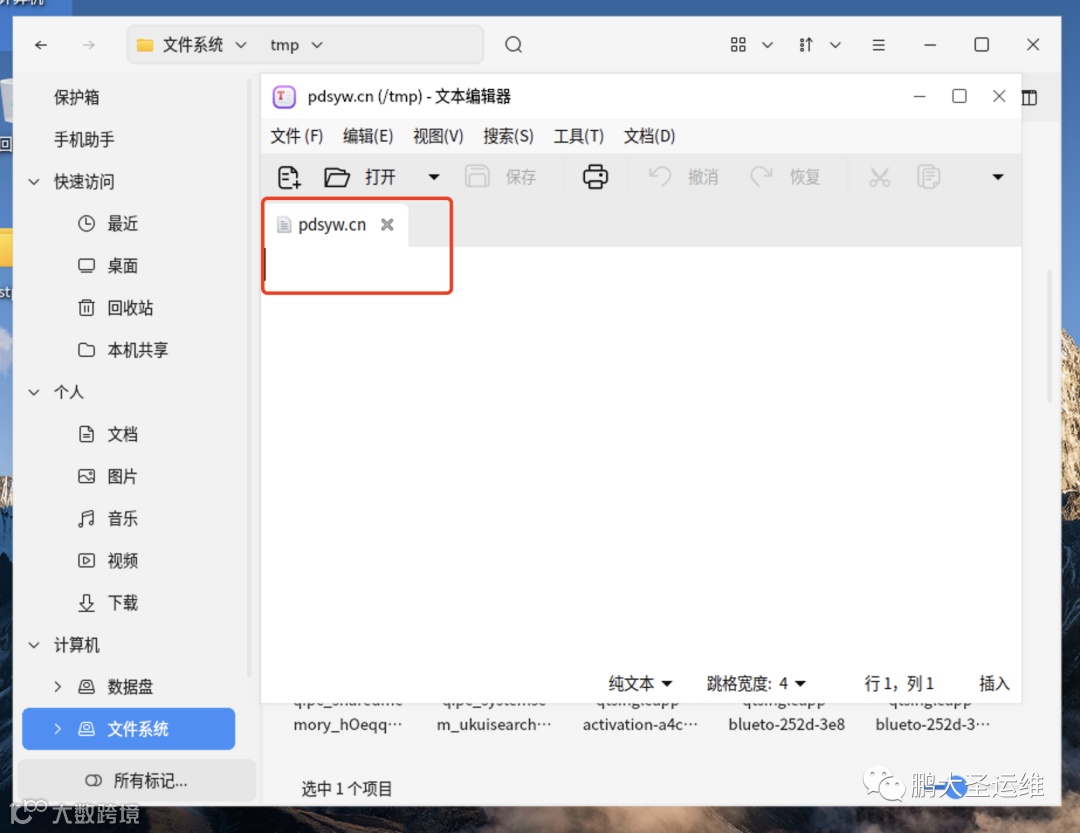Open the 编辑(E) menu
The width and height of the screenshot is (1080, 833).
pyautogui.click(x=368, y=136)
